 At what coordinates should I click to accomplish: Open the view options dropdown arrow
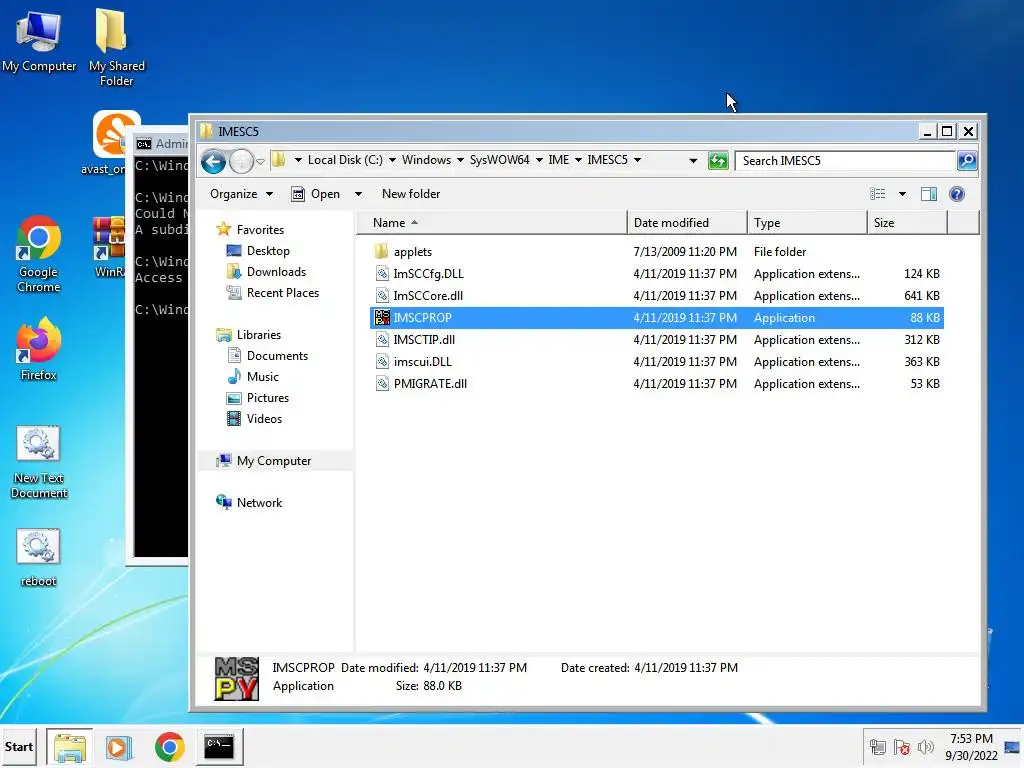pos(902,194)
